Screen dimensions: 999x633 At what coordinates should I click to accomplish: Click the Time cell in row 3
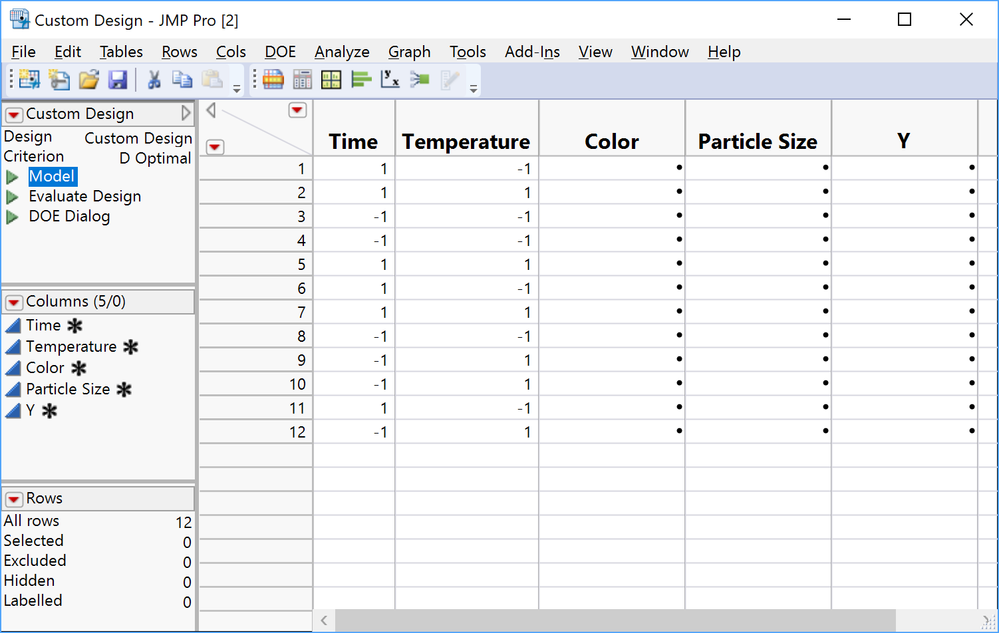[x=354, y=217]
